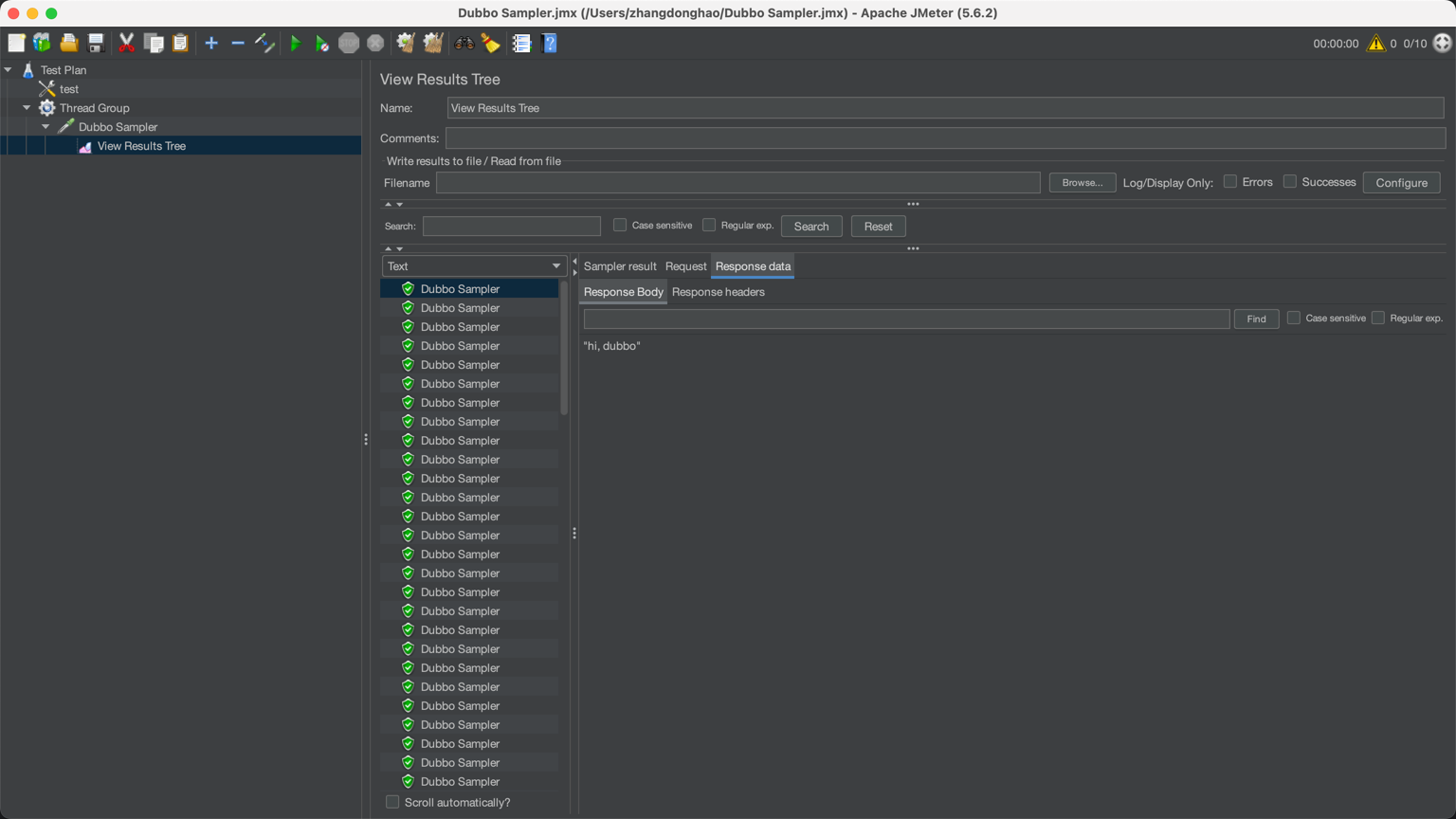Tick Case sensitive next to Find button

click(1294, 318)
